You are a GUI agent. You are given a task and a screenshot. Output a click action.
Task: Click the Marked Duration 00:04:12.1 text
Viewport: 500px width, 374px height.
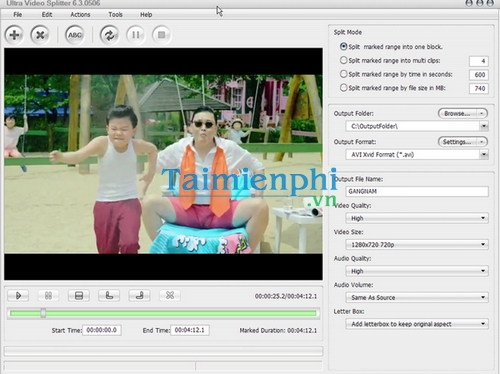click(278, 330)
